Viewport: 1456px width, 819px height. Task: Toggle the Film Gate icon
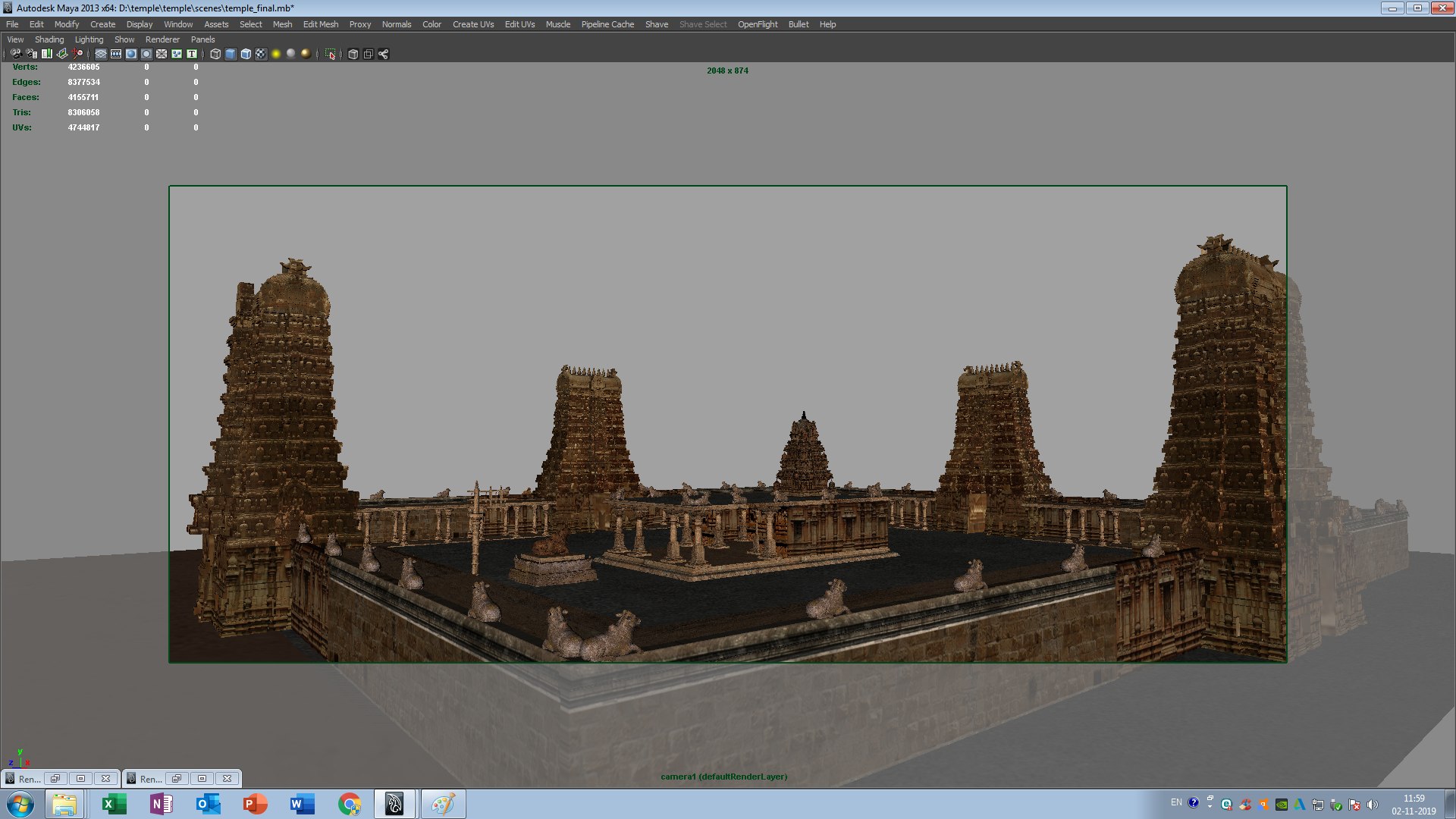(116, 54)
